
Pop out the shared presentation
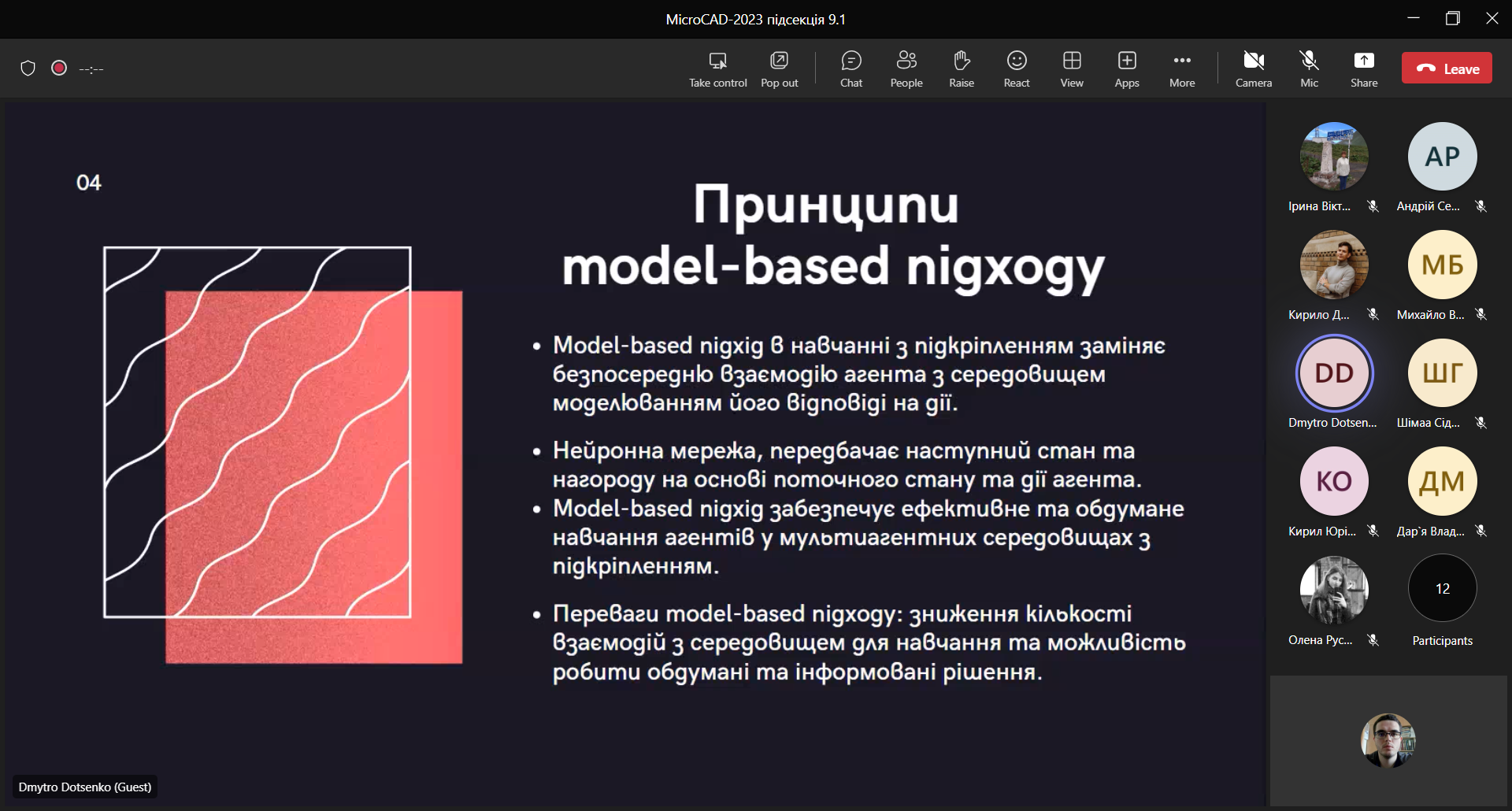779,61
